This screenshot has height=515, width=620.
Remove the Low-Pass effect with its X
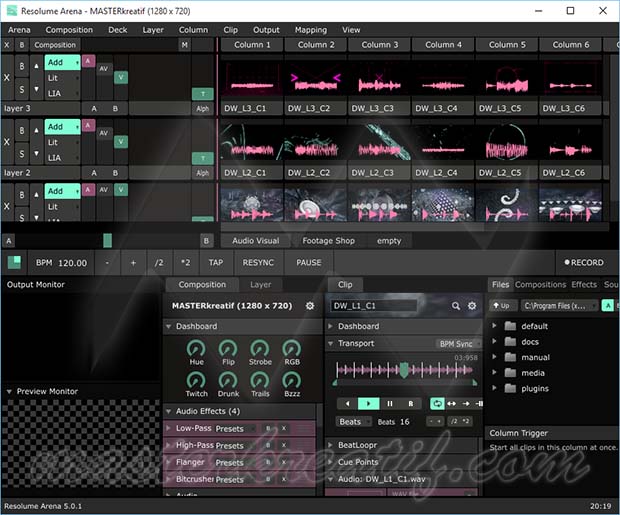pyautogui.click(x=284, y=428)
